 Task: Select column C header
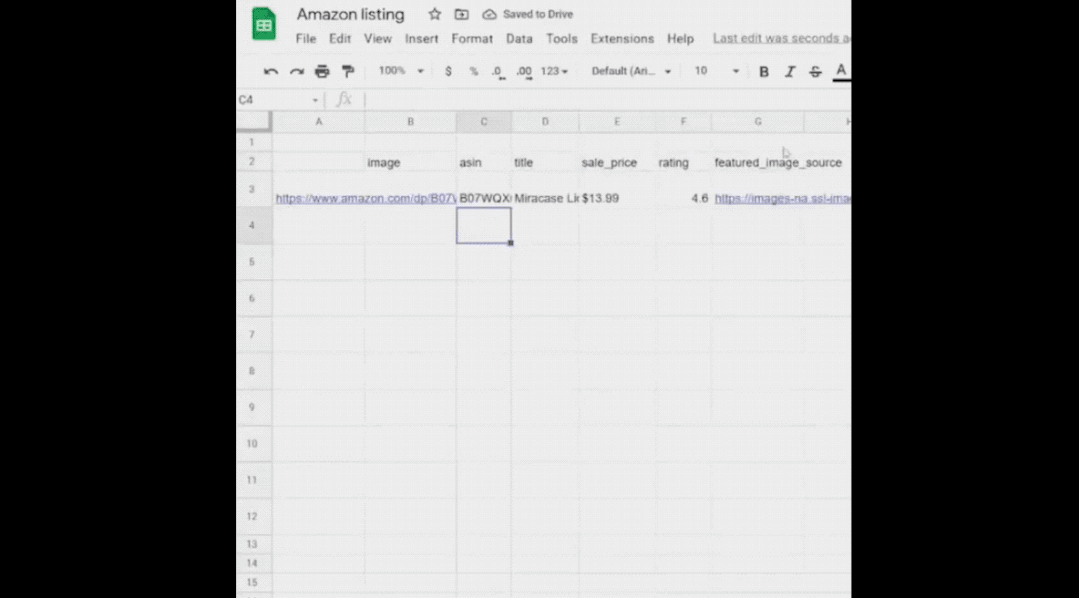click(484, 121)
